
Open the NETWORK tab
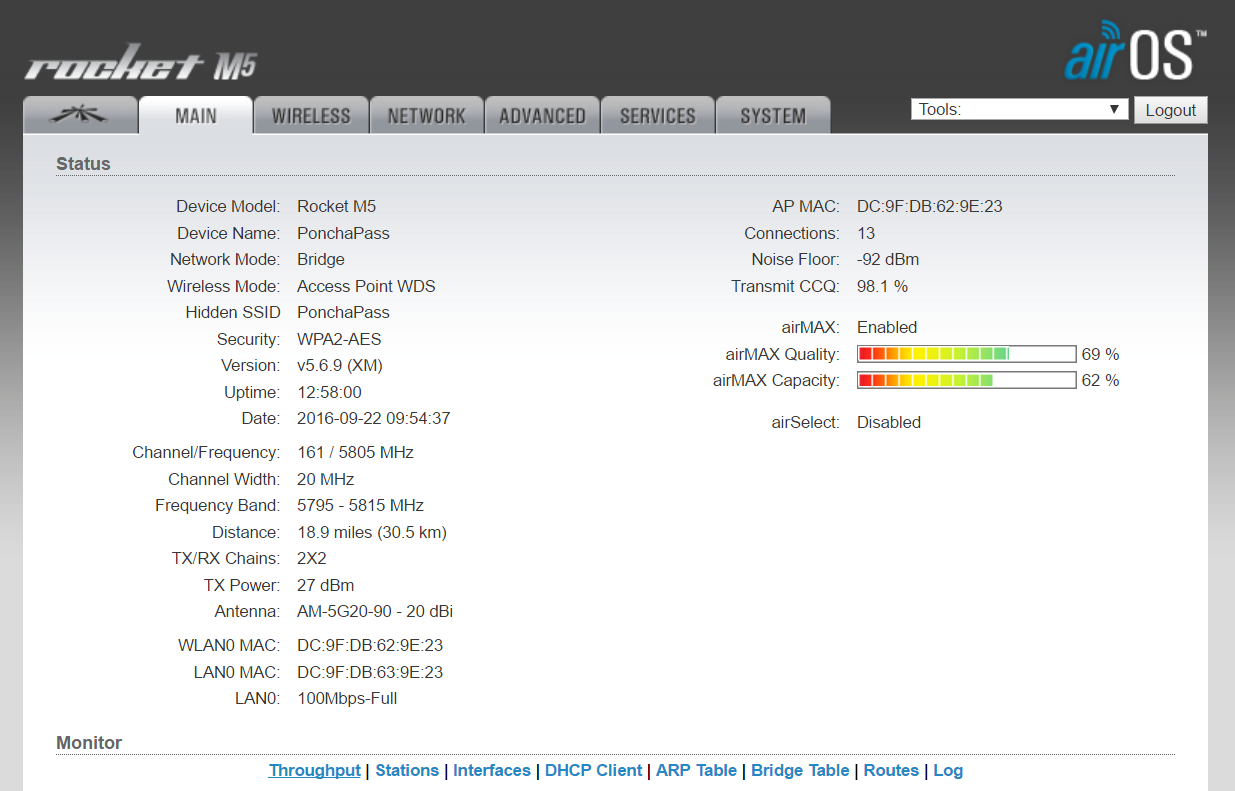427,116
